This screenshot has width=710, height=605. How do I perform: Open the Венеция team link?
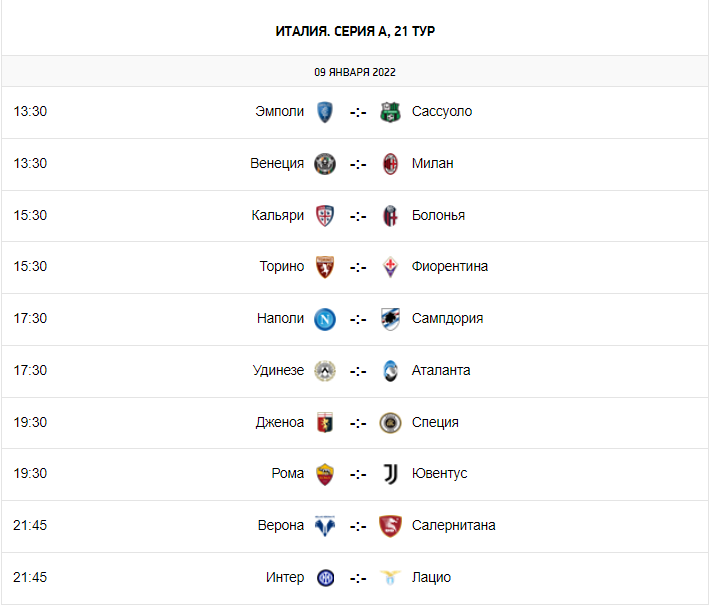click(277, 163)
